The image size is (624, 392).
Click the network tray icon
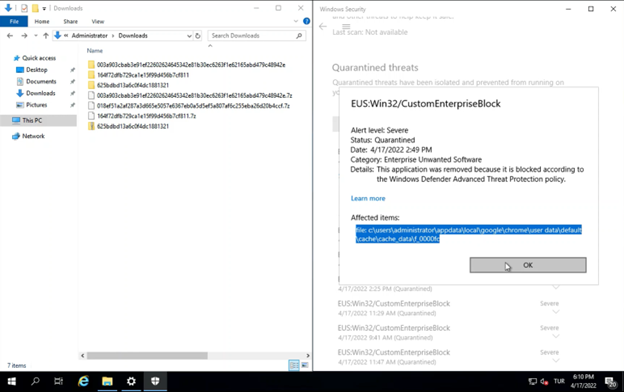[x=532, y=382]
